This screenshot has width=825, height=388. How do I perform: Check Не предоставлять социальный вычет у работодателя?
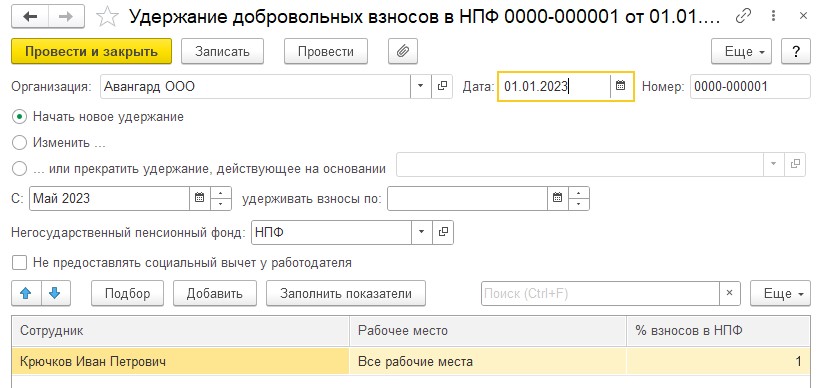[x=19, y=263]
